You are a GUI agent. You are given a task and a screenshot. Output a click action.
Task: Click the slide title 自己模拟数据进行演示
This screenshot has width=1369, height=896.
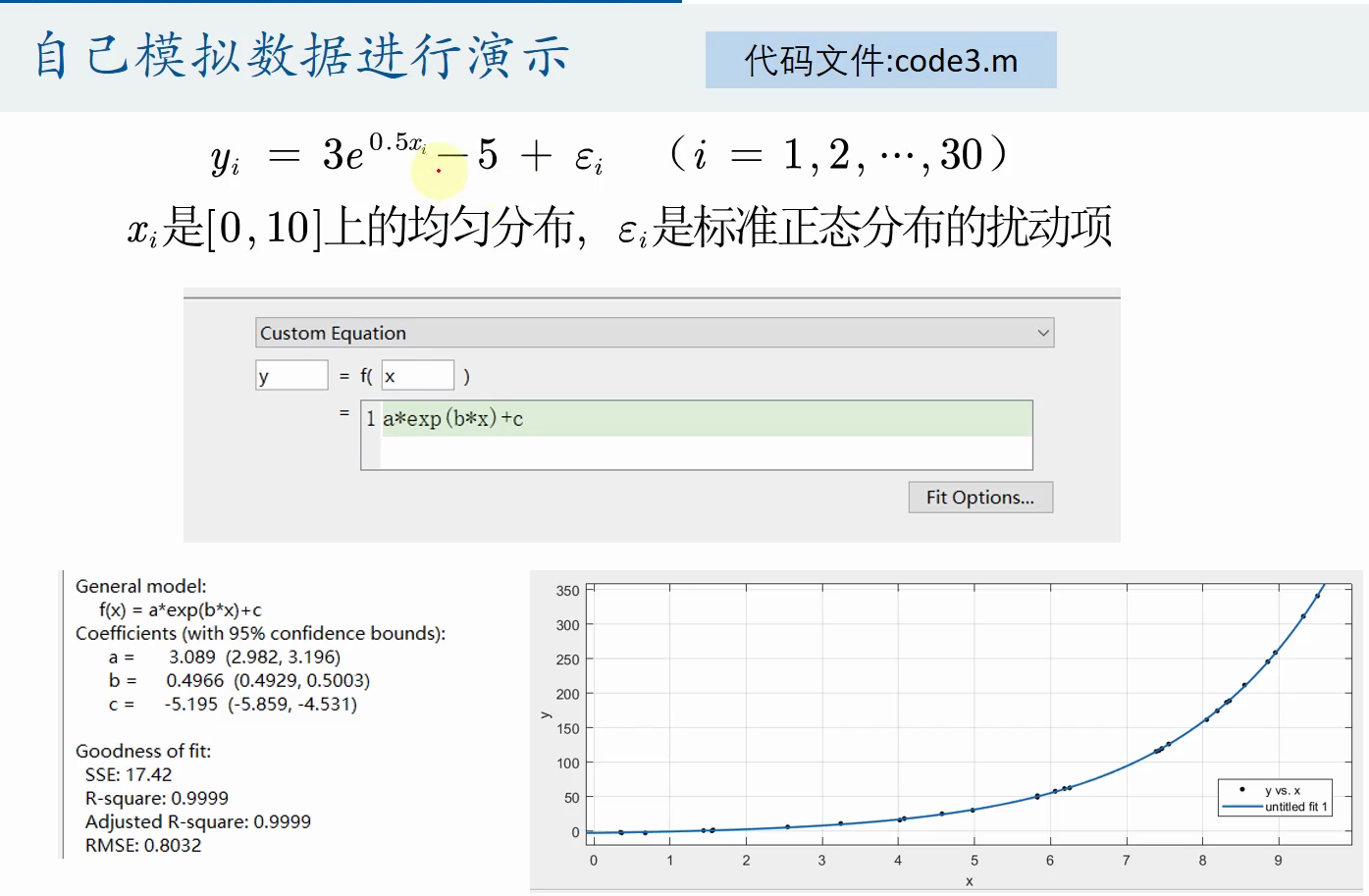(301, 55)
